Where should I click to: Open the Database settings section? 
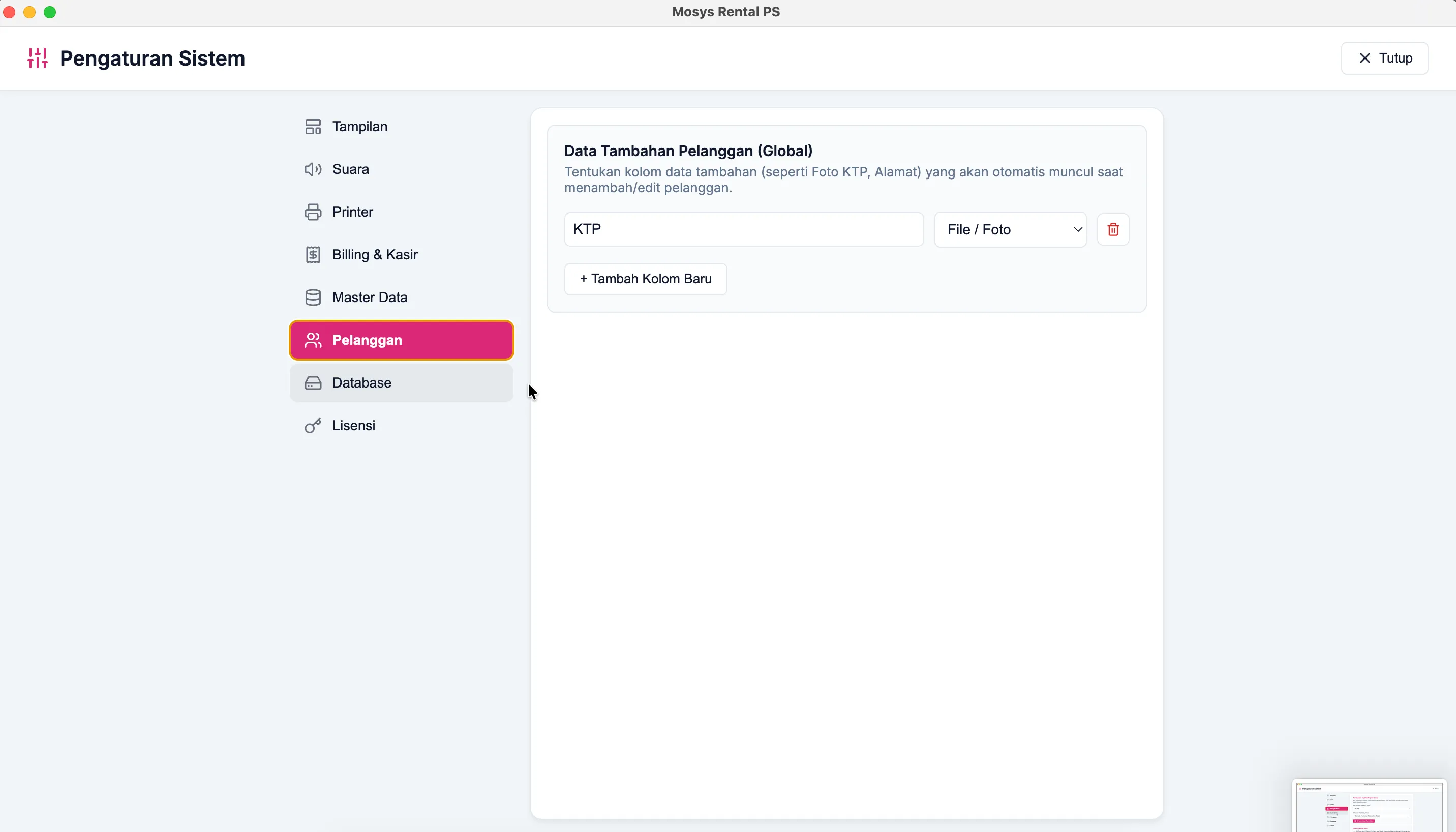click(401, 383)
